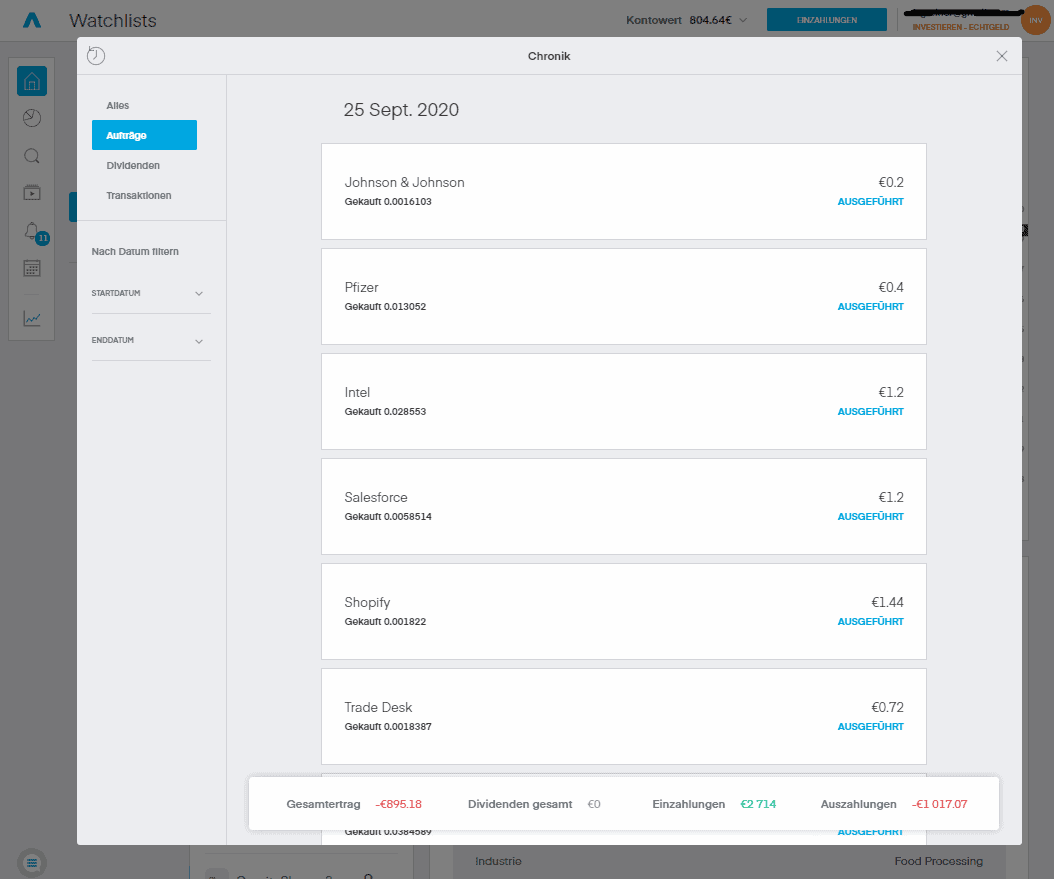1054x879 pixels.
Task: Open the video play icon in the sidebar
Action: (32, 193)
